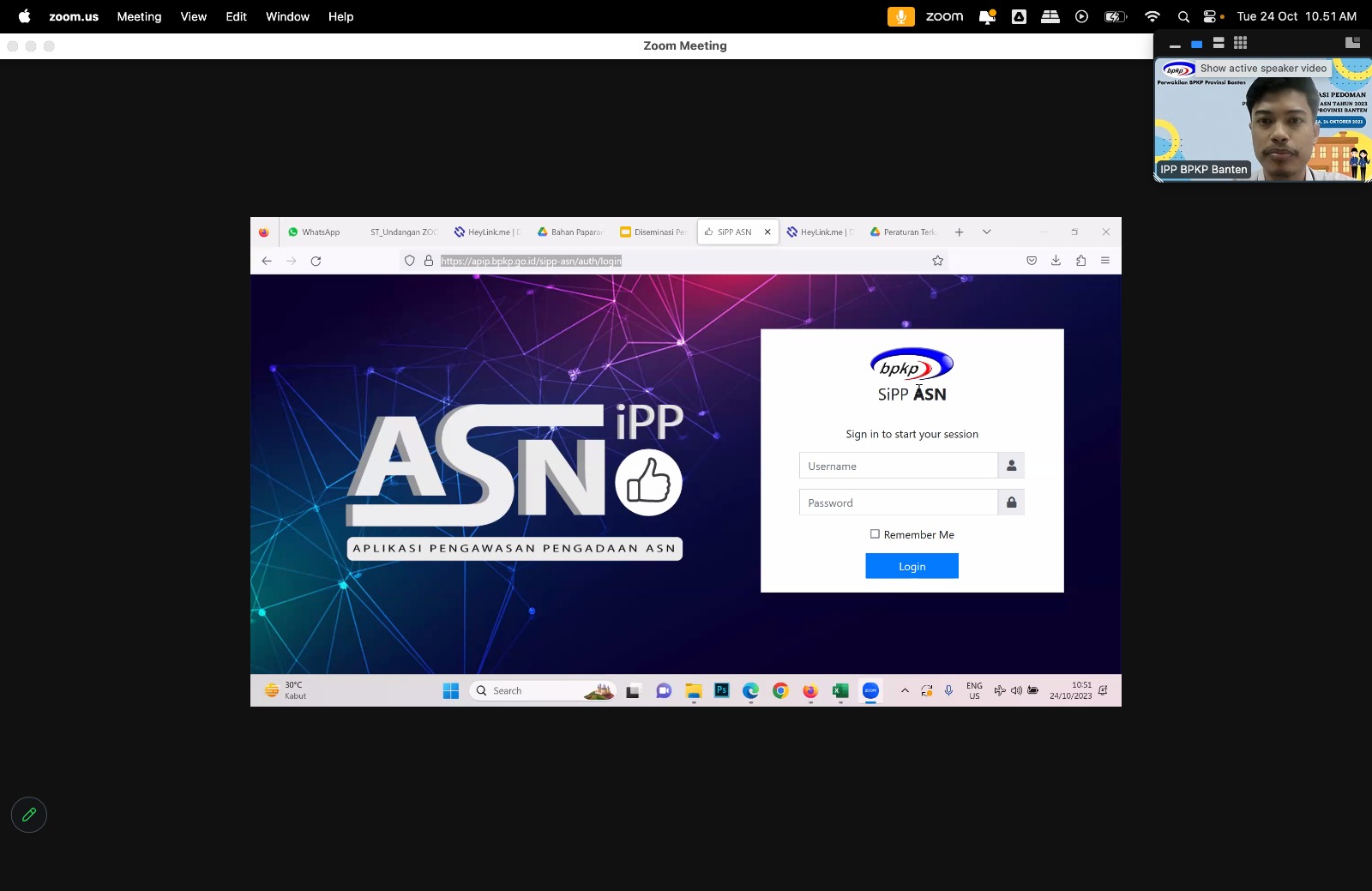Click the green annotate pencil icon
The image size is (1372, 891).
(28, 815)
